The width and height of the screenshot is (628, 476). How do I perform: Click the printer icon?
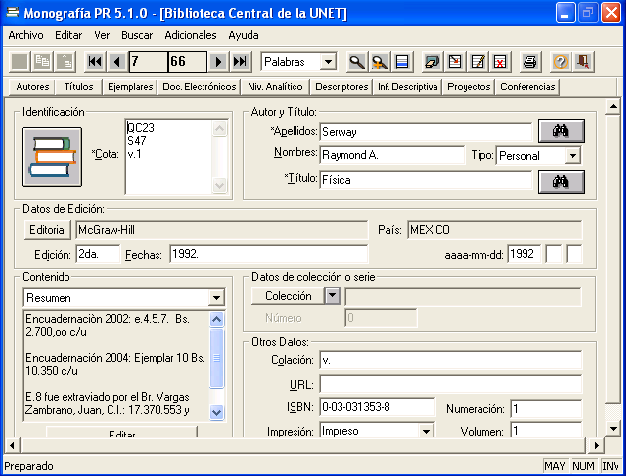click(530, 62)
